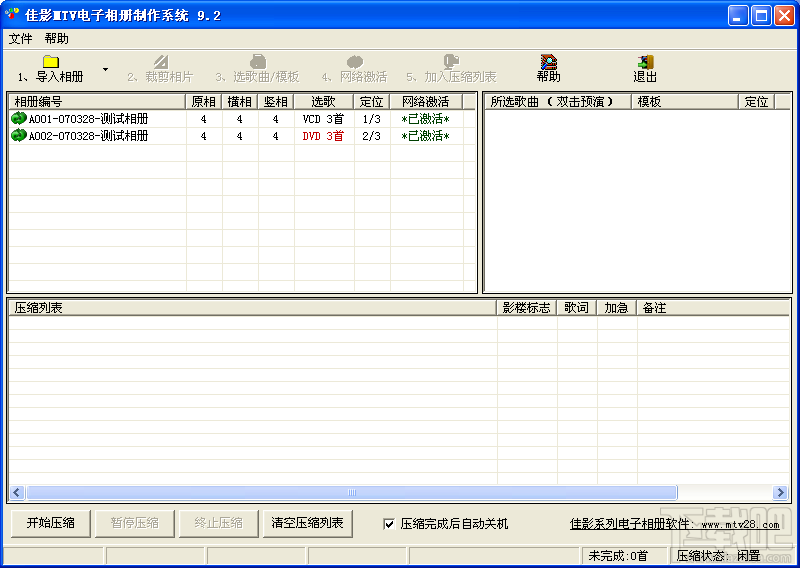Click the 退出 exit icon
This screenshot has width=800, height=568.
point(645,62)
